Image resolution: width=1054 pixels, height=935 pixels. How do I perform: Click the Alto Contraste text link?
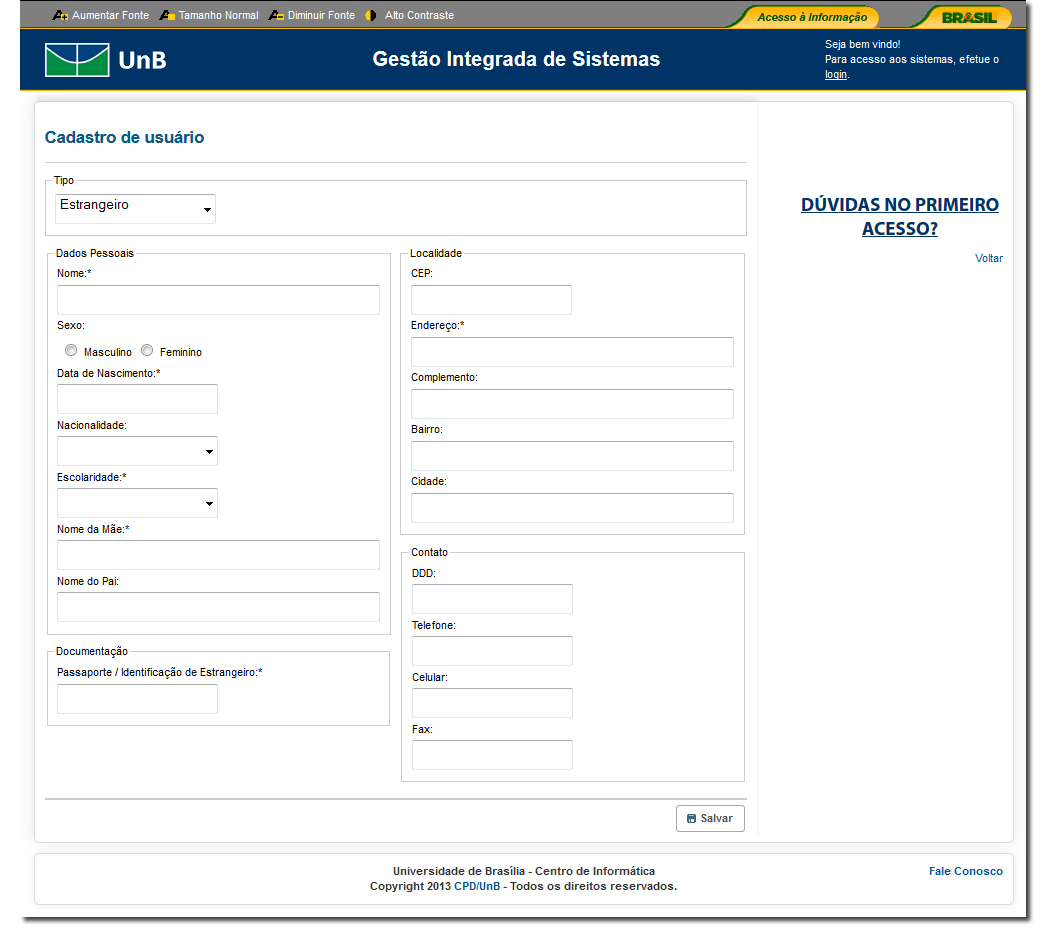(x=419, y=15)
